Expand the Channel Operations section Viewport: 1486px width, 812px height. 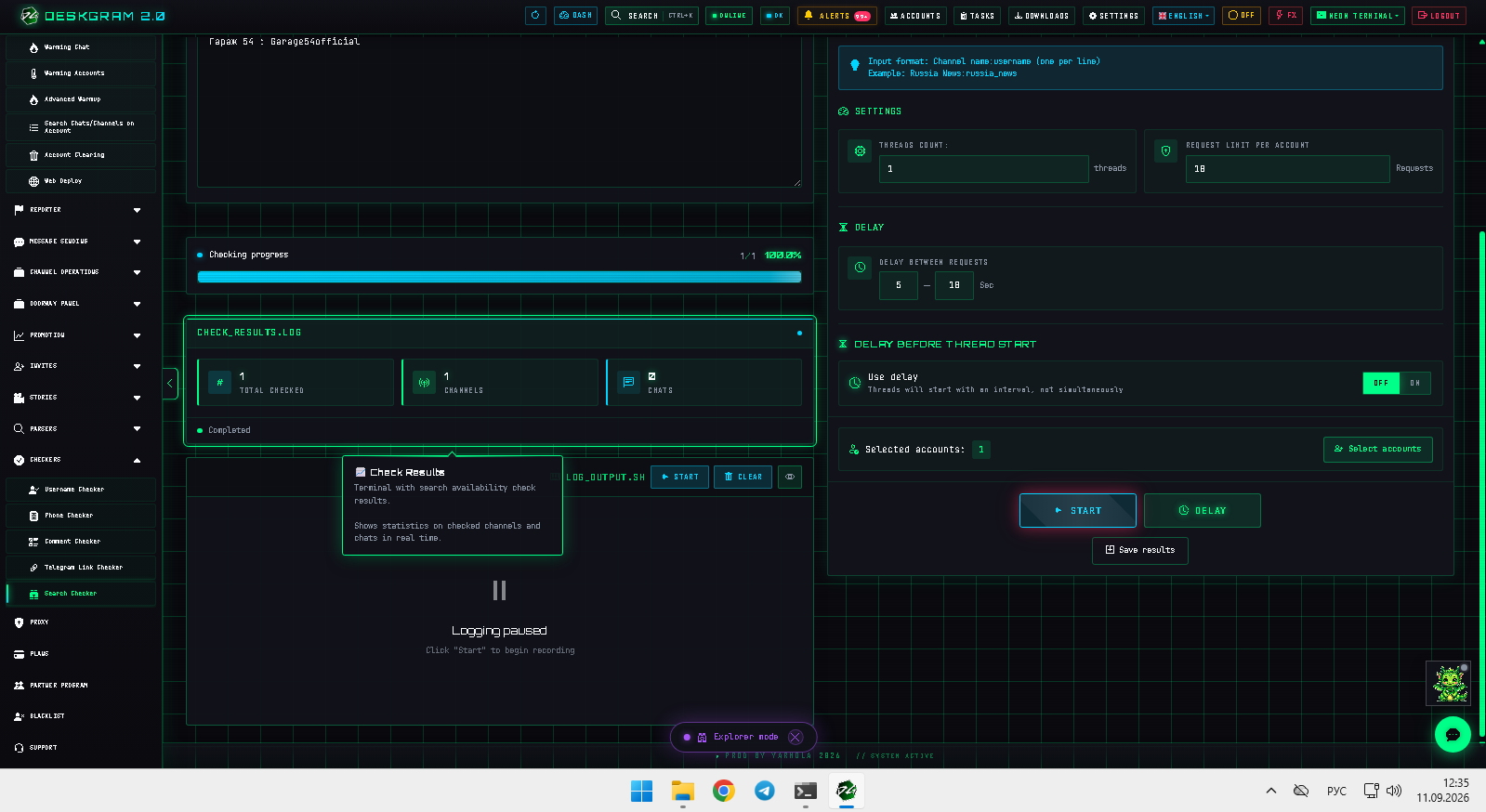click(x=79, y=272)
